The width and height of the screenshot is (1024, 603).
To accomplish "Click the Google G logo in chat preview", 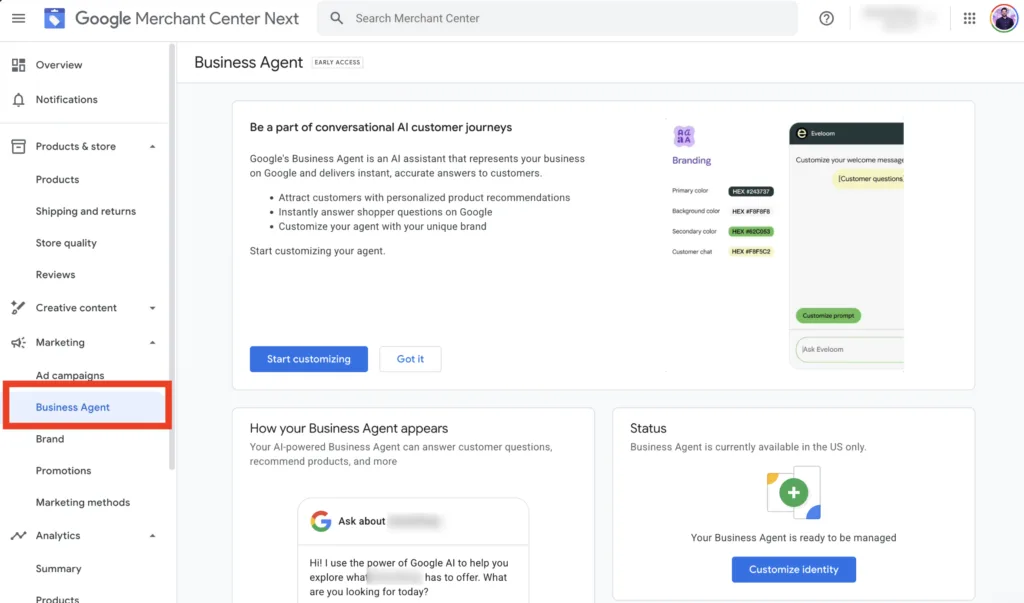I will 321,521.
